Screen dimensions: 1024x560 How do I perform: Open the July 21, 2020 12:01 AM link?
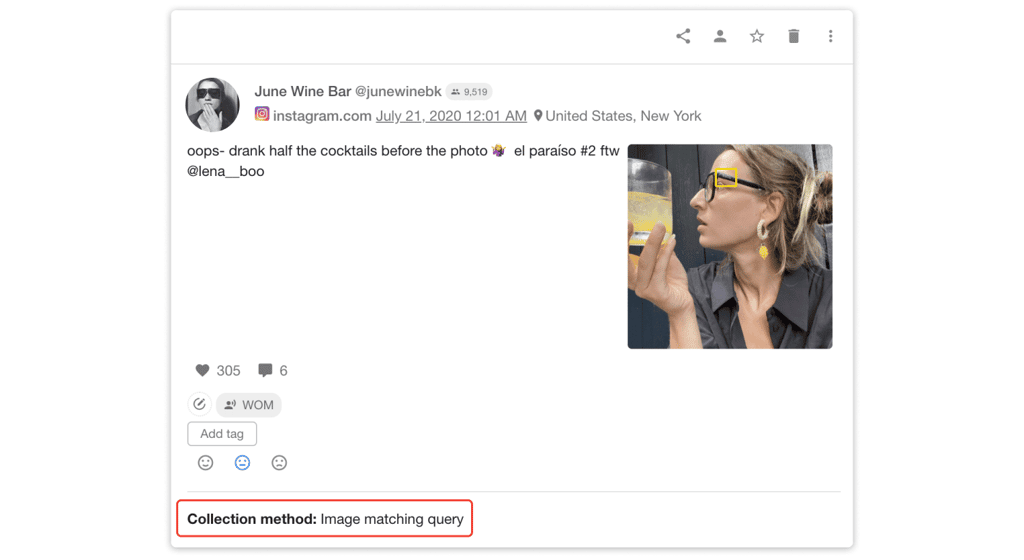(x=451, y=116)
